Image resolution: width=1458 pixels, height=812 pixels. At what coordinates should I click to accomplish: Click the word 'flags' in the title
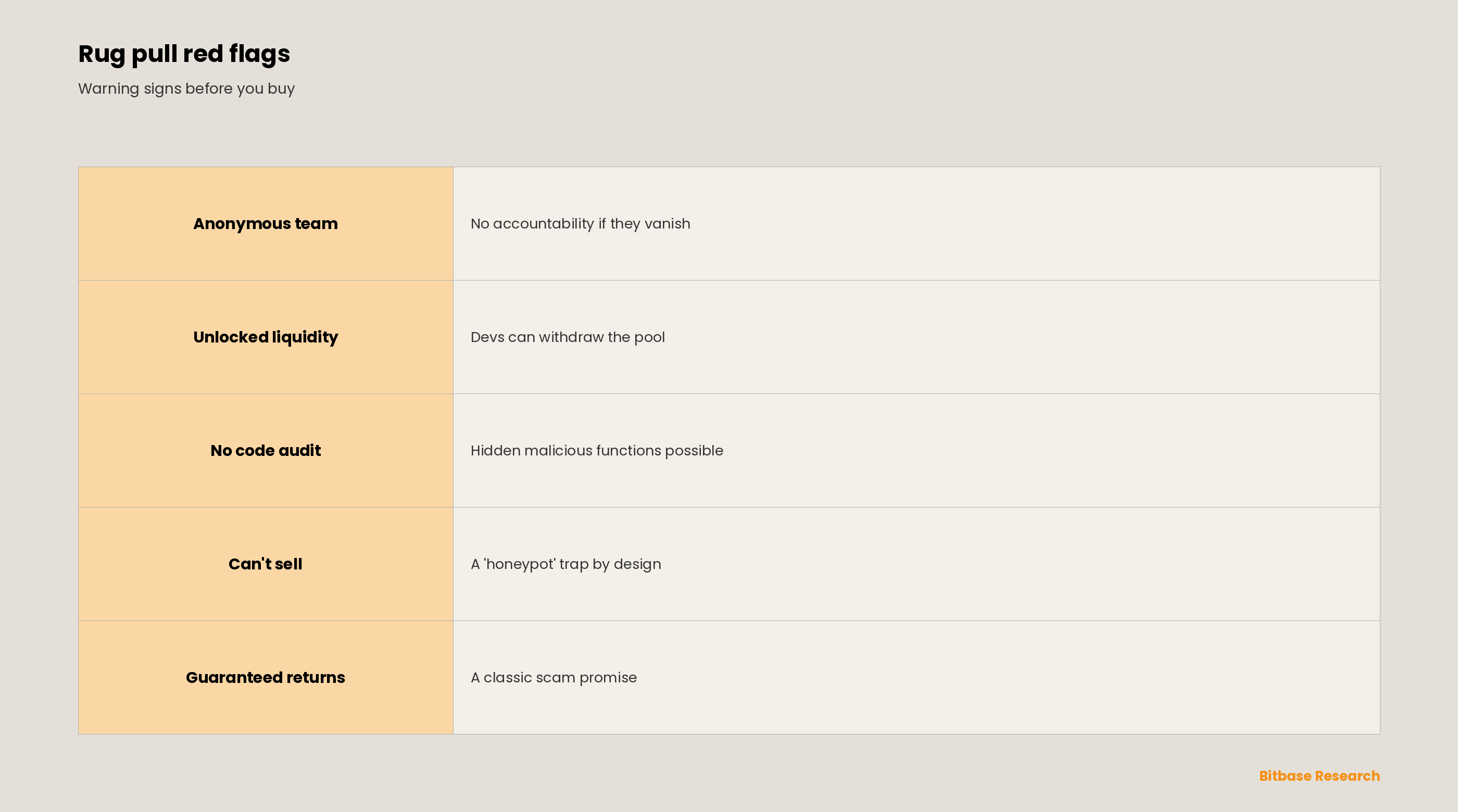tap(260, 54)
